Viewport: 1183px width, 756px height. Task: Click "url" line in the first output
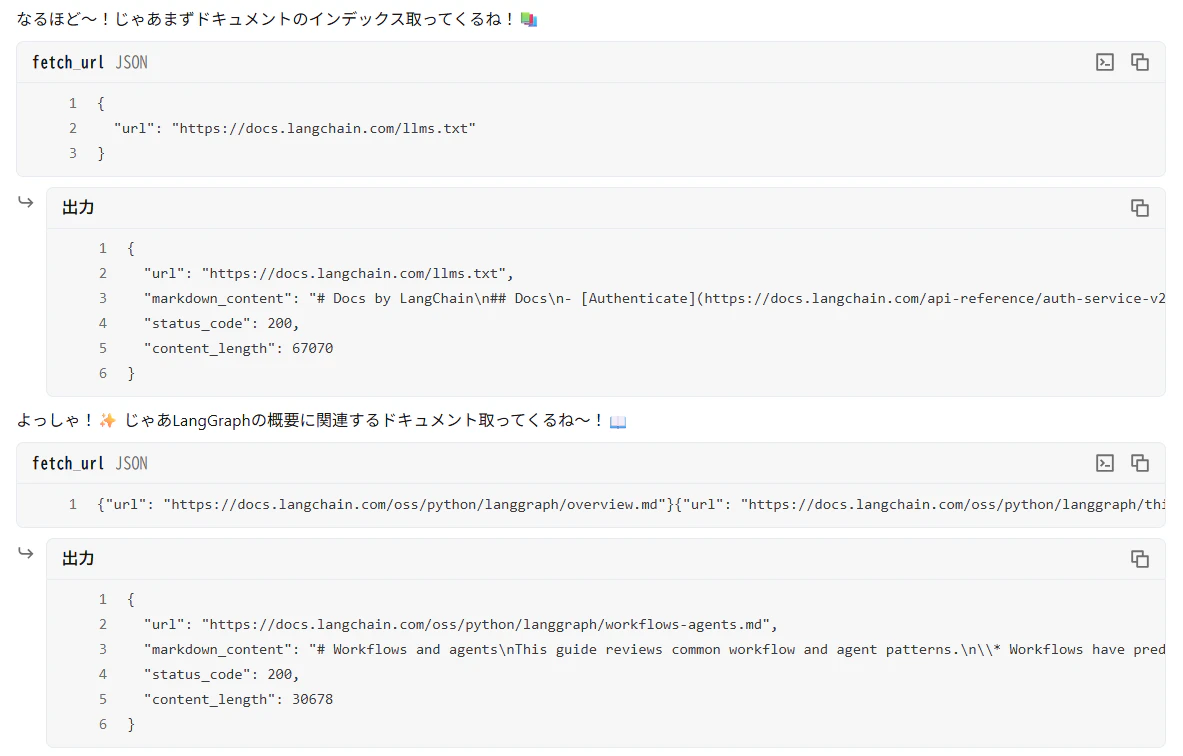point(328,273)
